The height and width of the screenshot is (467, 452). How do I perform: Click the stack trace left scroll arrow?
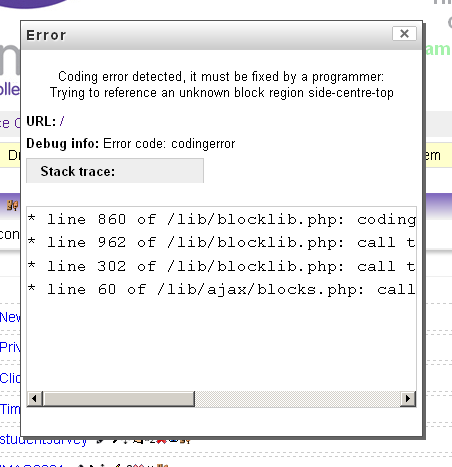point(34,399)
